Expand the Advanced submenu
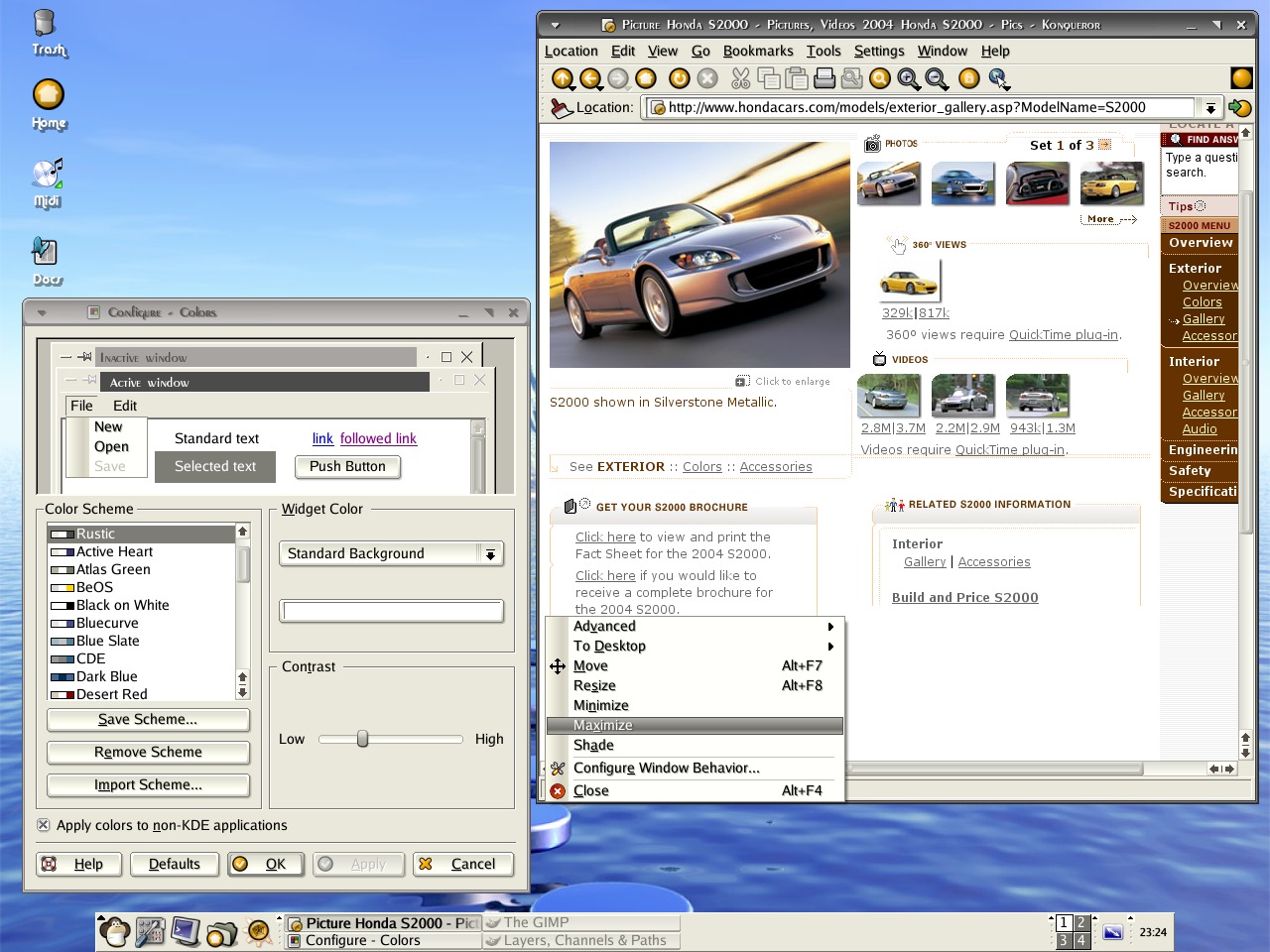 point(695,626)
